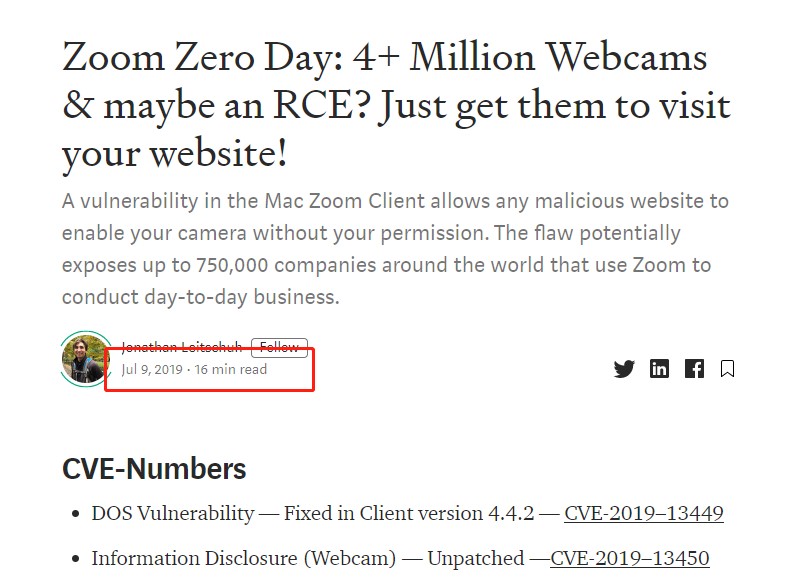Share the article on Facebook
The width and height of the screenshot is (802, 580).
click(694, 369)
